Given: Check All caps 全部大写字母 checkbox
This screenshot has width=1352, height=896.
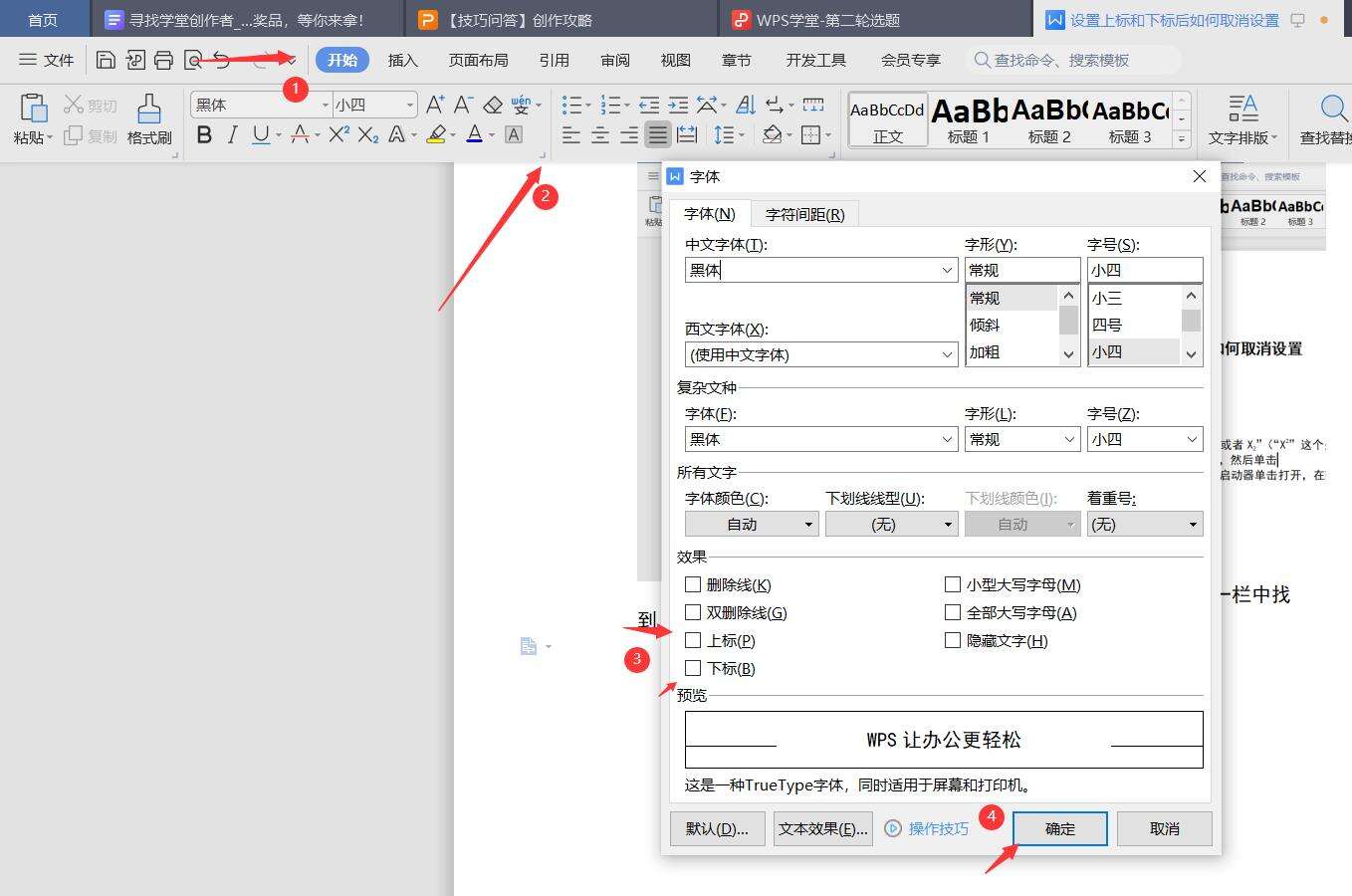Looking at the screenshot, I should click(x=953, y=612).
